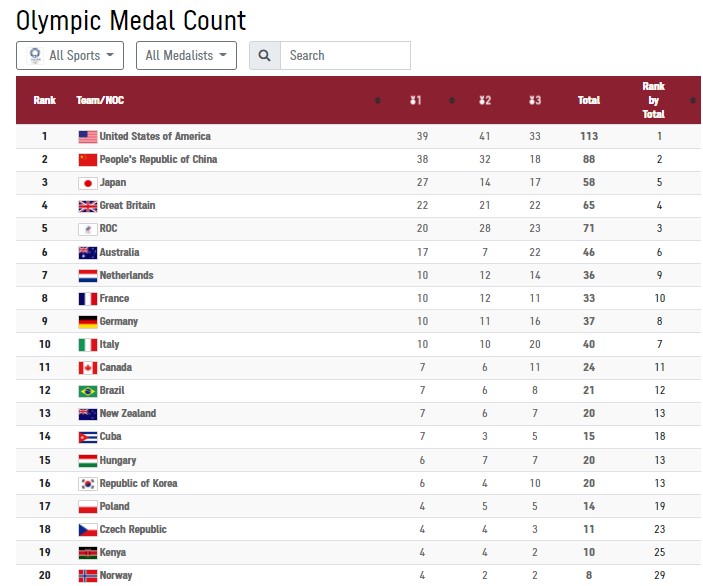
Task: Sort by silver medal column header
Action: (484, 100)
